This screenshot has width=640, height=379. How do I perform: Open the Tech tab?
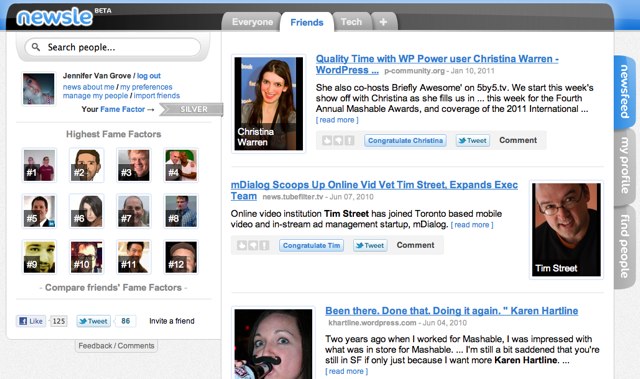(351, 22)
